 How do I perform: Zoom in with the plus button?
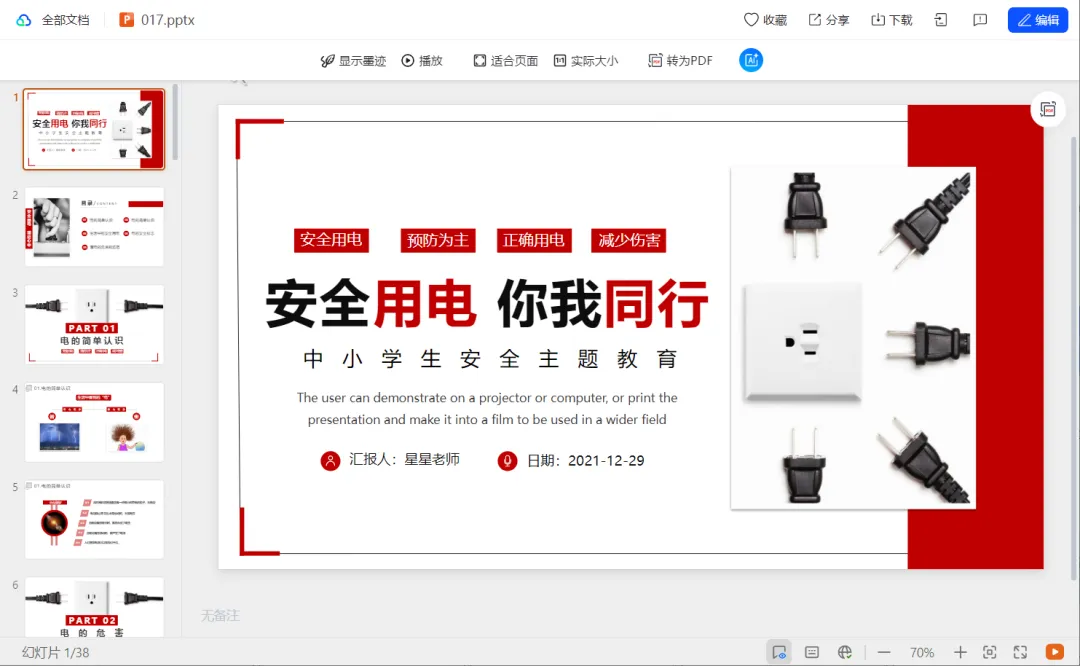coord(960,652)
